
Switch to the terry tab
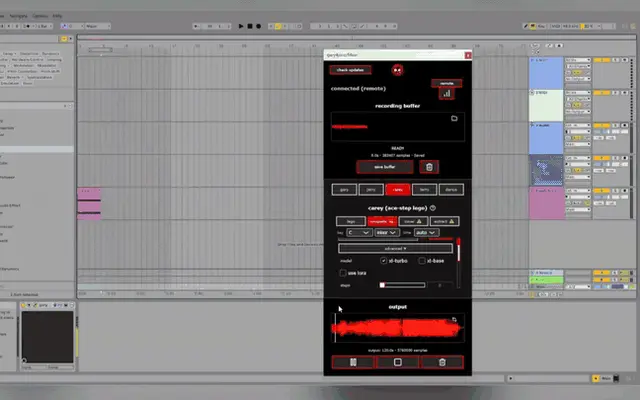pos(424,189)
